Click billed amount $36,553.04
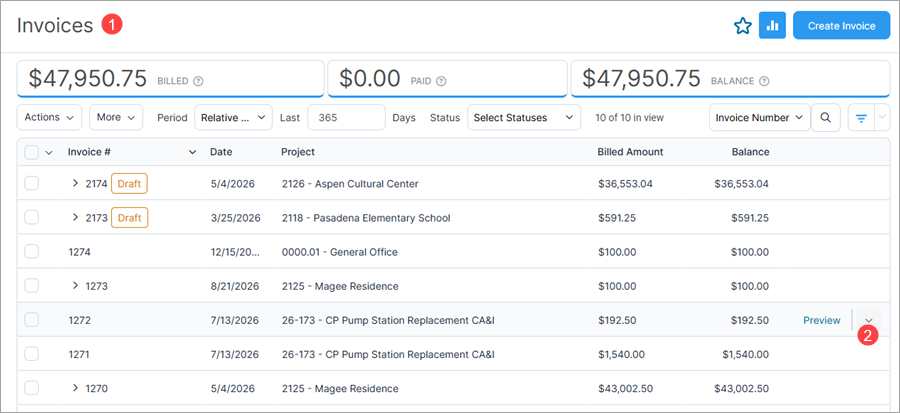This screenshot has width=900, height=413. 625,184
